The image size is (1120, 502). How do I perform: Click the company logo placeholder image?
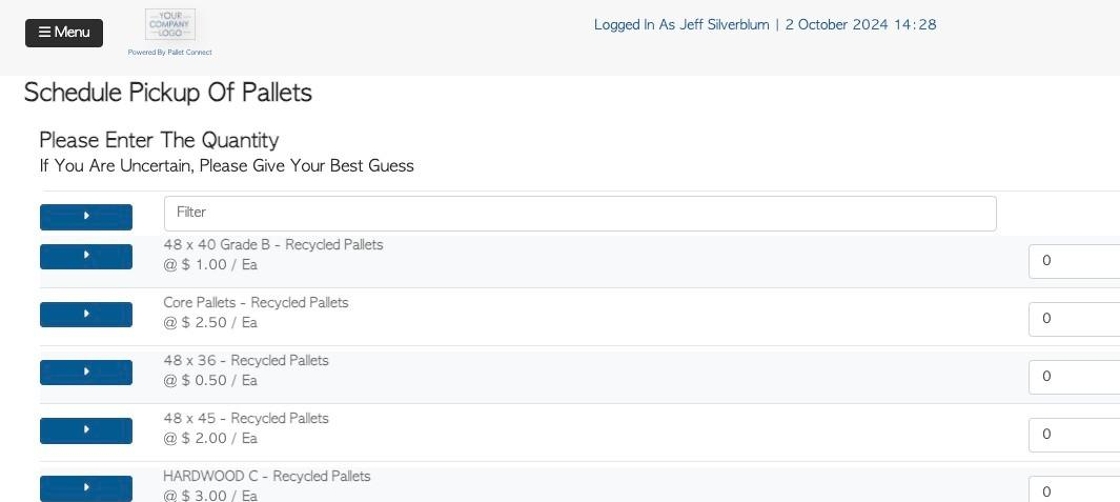170,24
